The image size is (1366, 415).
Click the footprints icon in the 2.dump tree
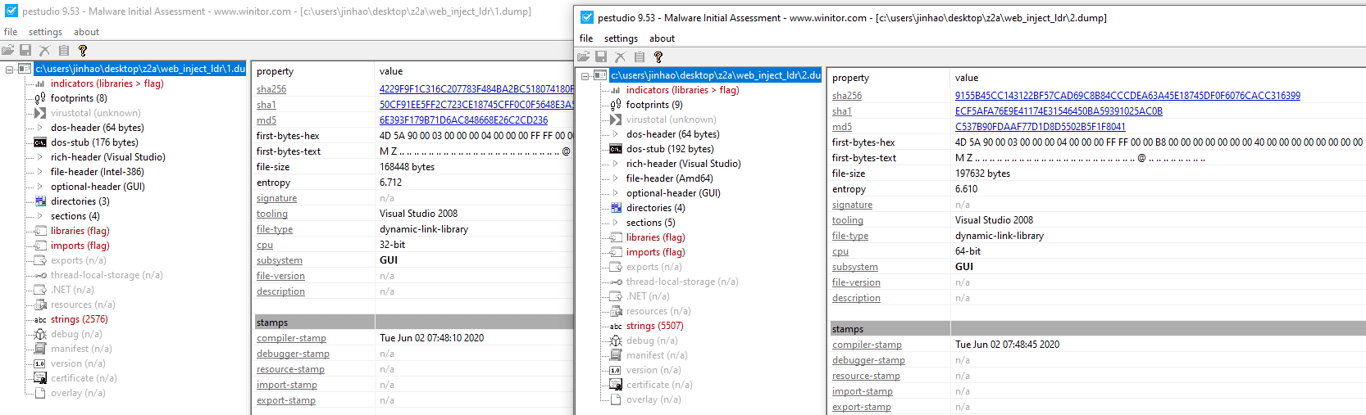tap(616, 105)
